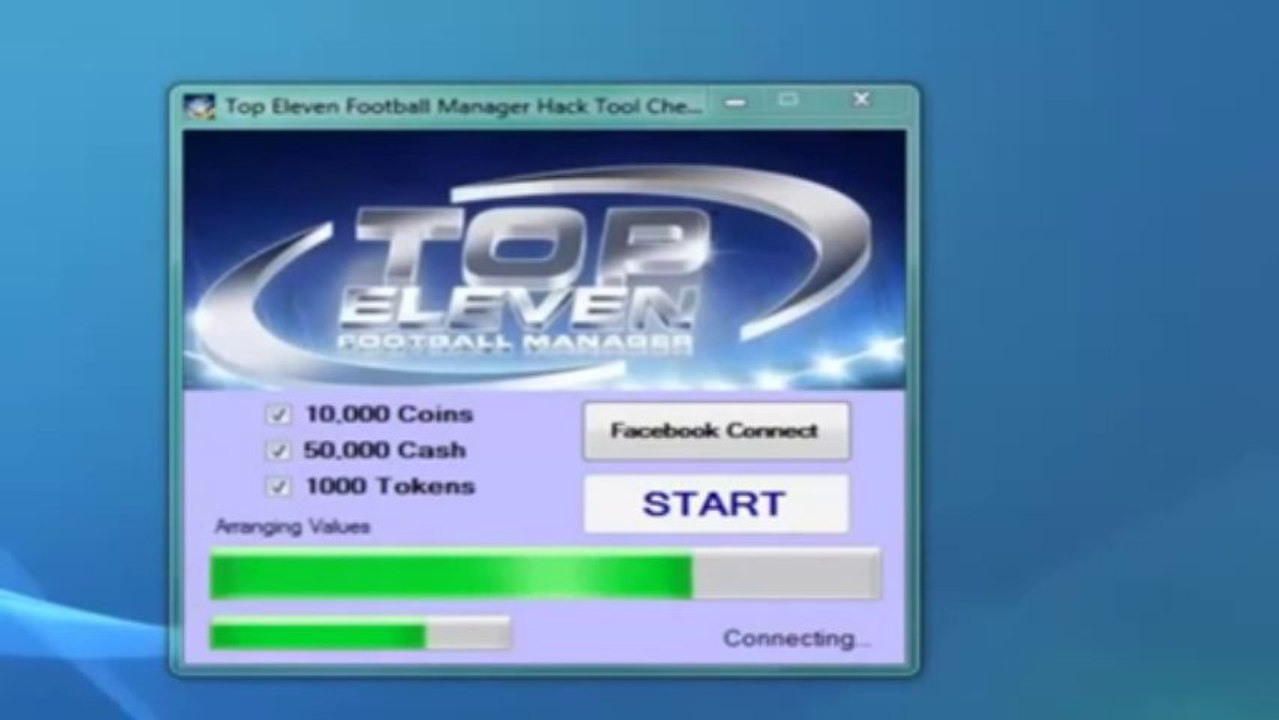Viewport: 1279px width, 720px height.
Task: Close the hack tool window
Action: click(861, 99)
